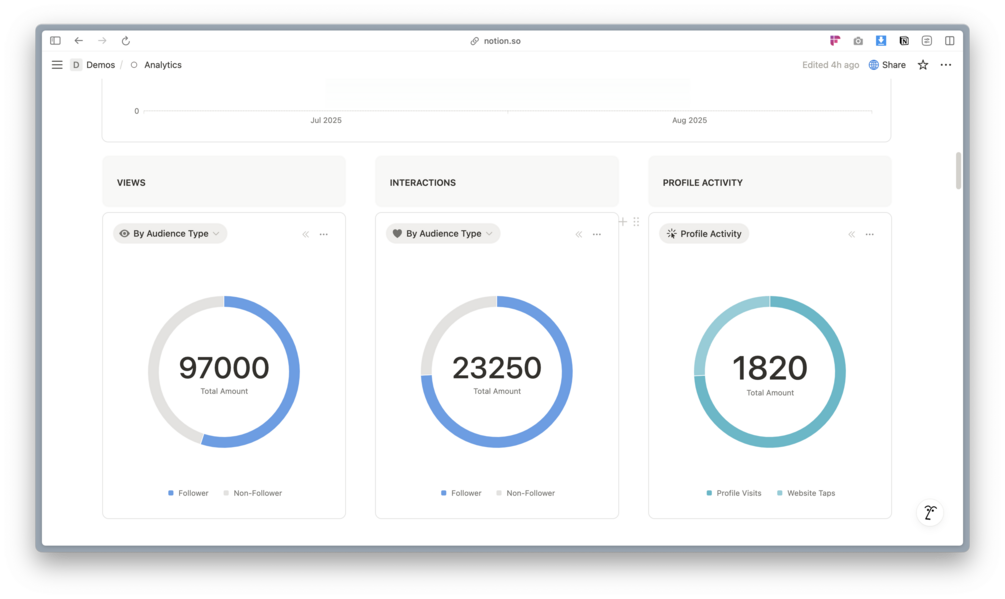Toggle Follower legend in Interactions chart
This screenshot has width=1005, height=599.
461,493
